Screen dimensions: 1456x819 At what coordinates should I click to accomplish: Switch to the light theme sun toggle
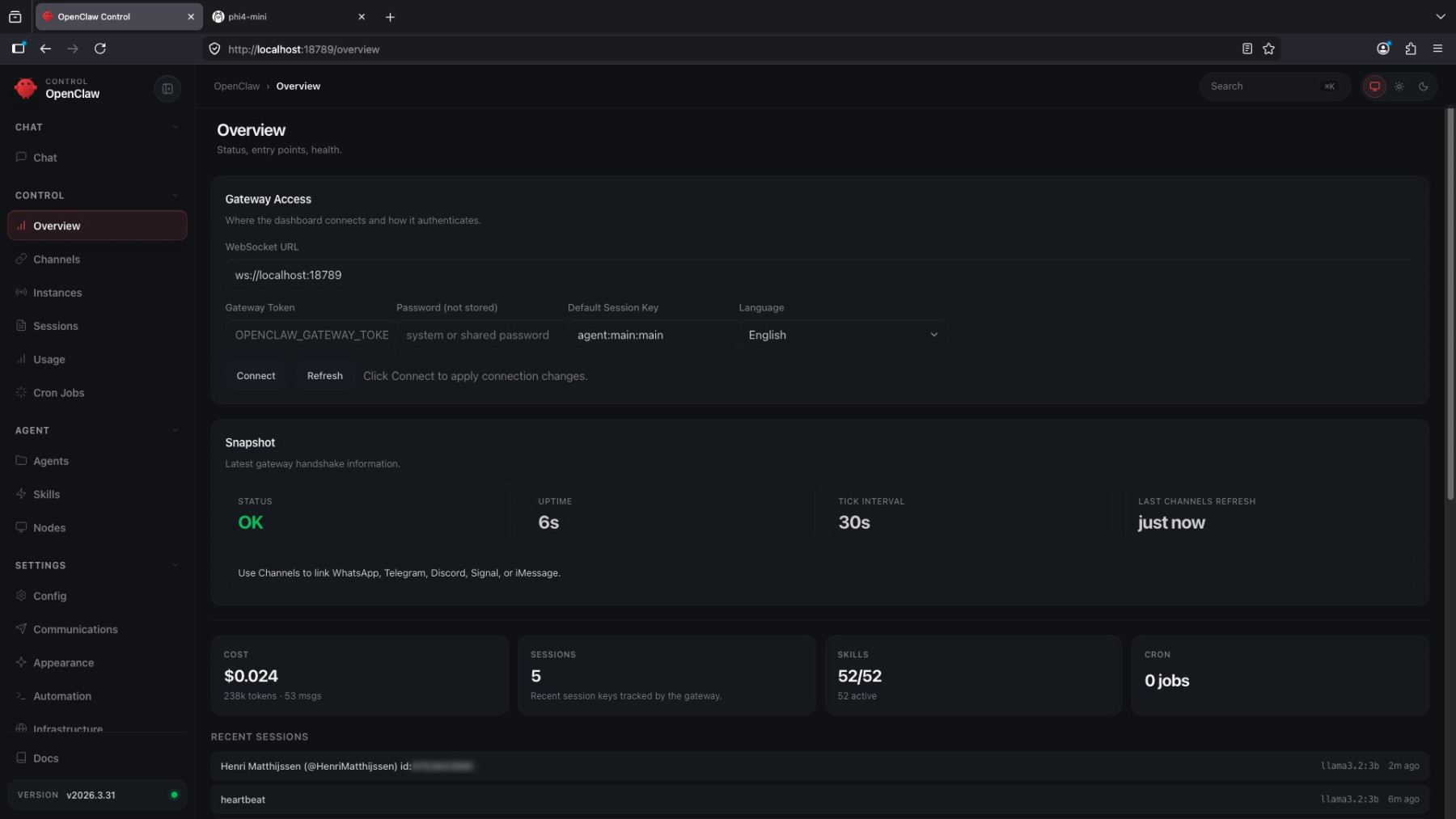(x=1399, y=87)
